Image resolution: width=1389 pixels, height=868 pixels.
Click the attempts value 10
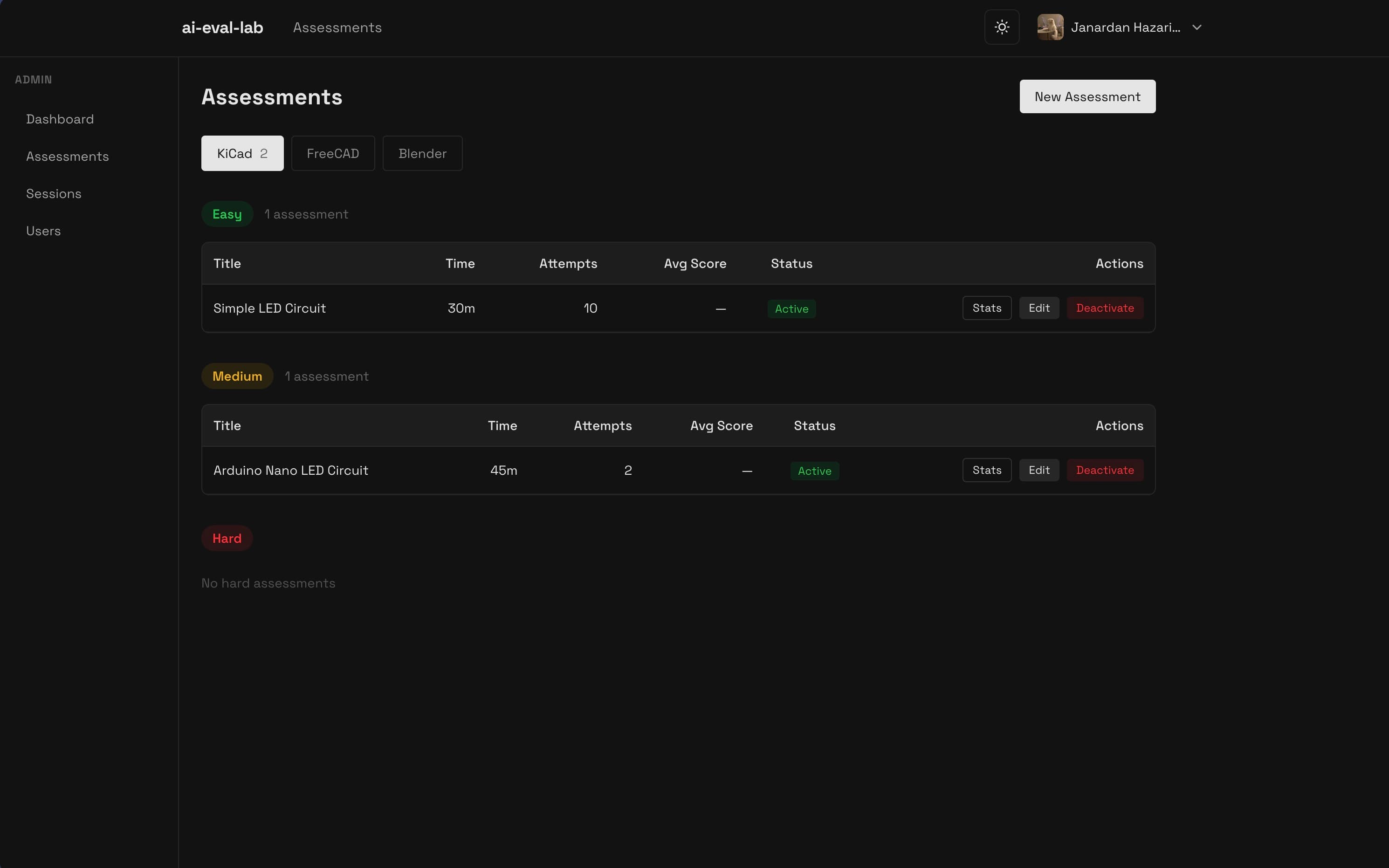click(590, 308)
